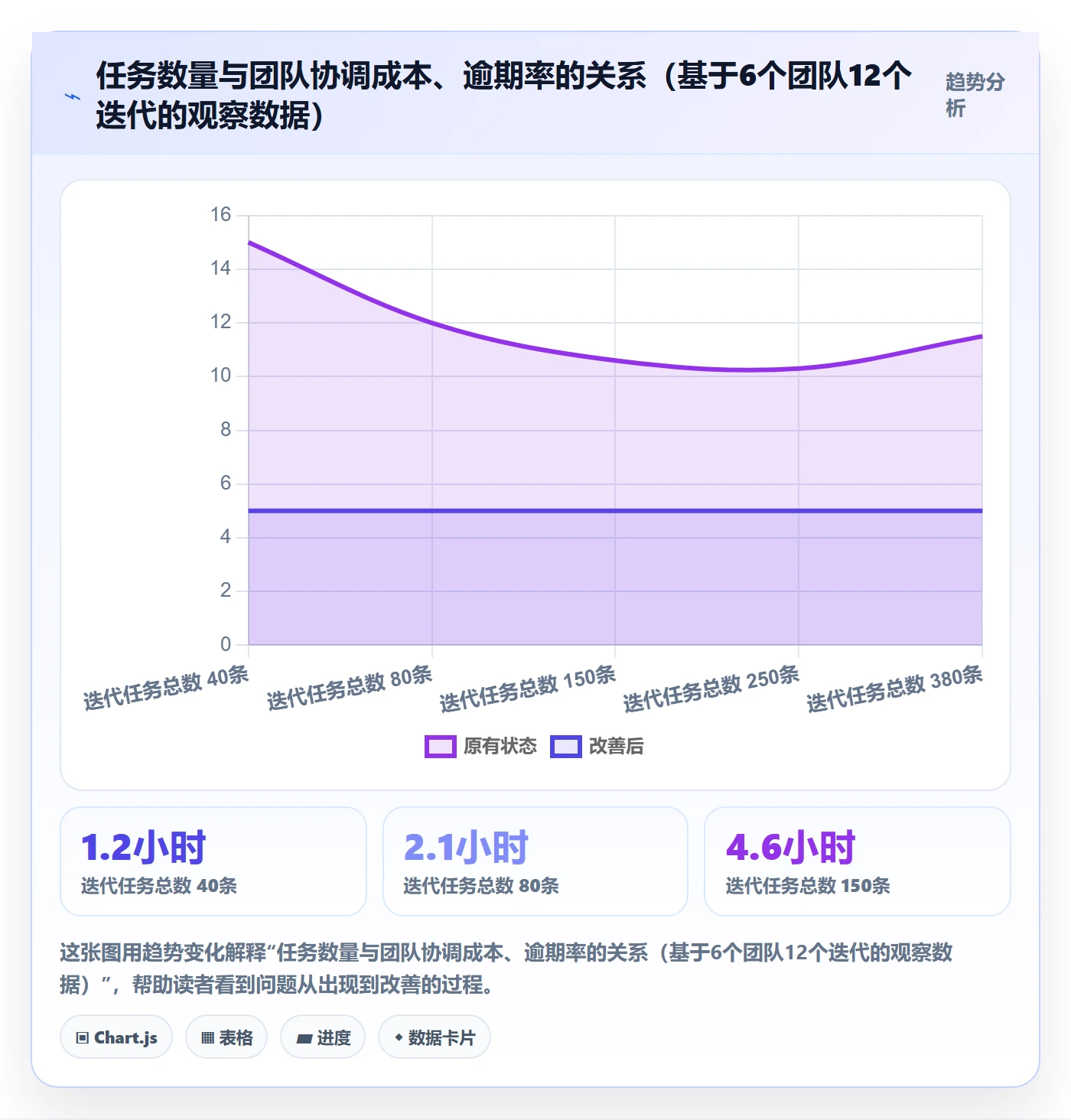Screen dimensions: 1071x1120
Task: Click the y-axis value 4
Action: tap(226, 537)
